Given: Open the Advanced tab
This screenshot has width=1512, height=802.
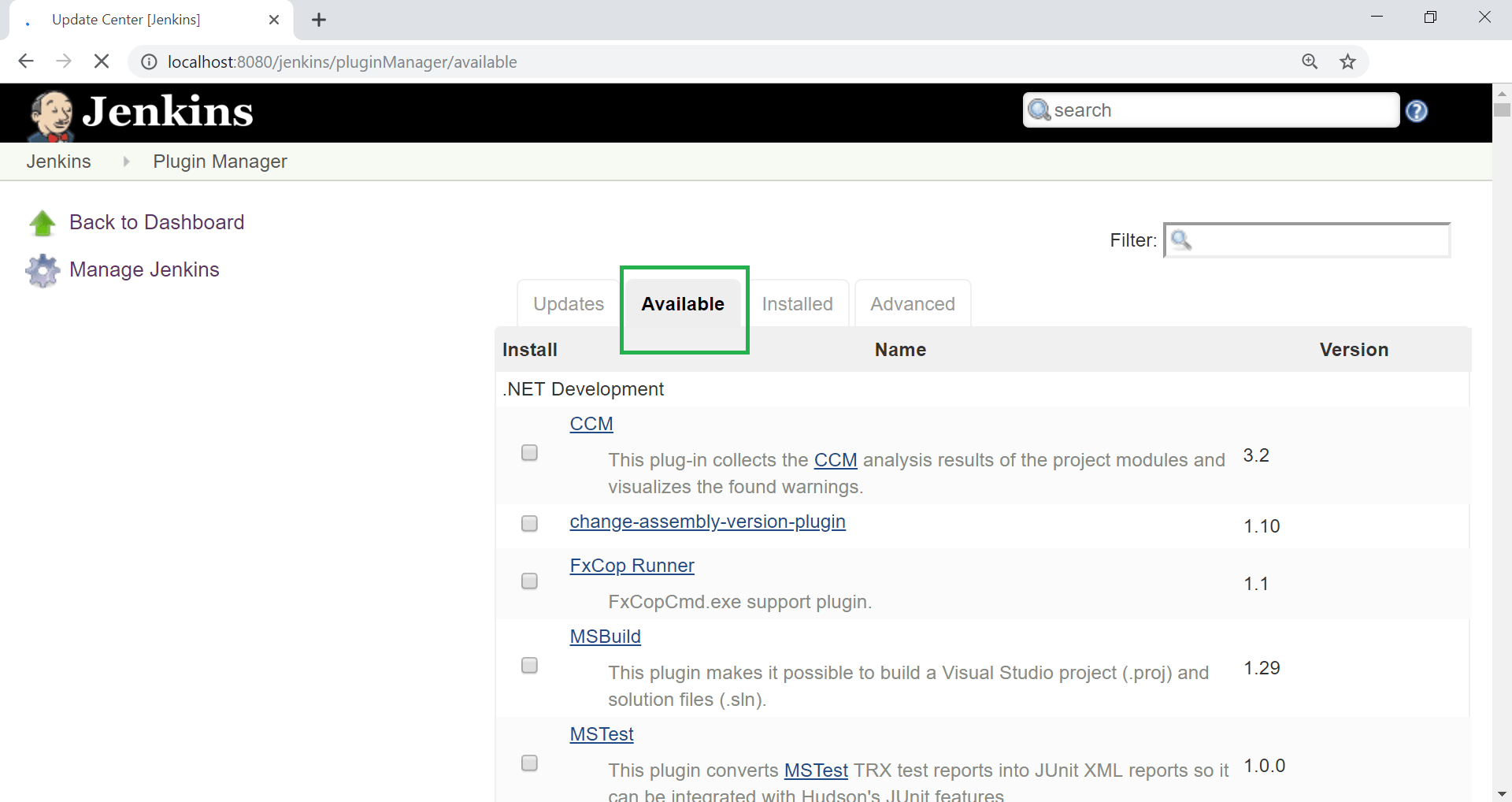Looking at the screenshot, I should click(913, 303).
